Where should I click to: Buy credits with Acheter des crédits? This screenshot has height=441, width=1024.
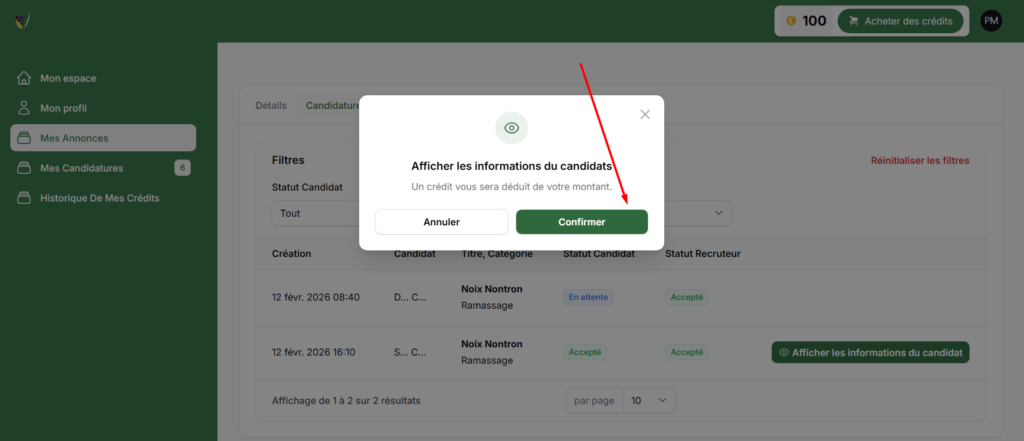pyautogui.click(x=900, y=20)
